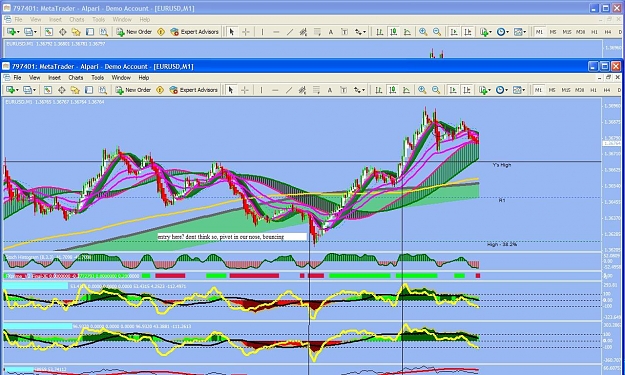Switch to M5 timeframe in front window
Viewport: 625px width, 375px height.
pos(552,90)
